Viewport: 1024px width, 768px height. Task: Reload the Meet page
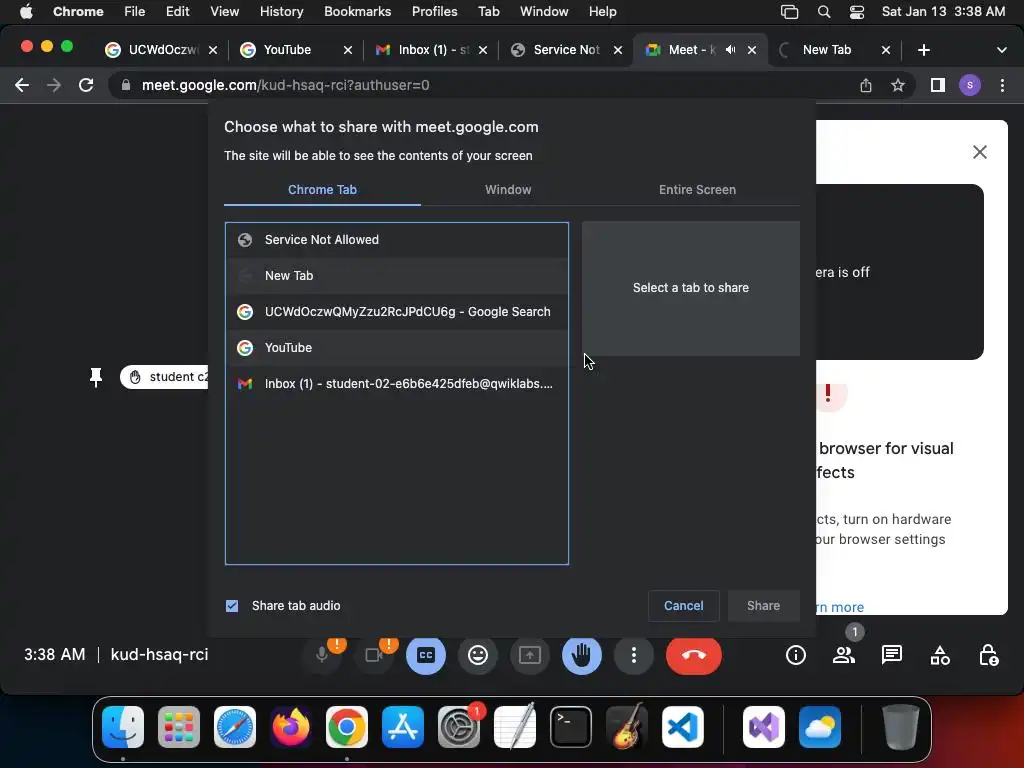tap(86, 85)
